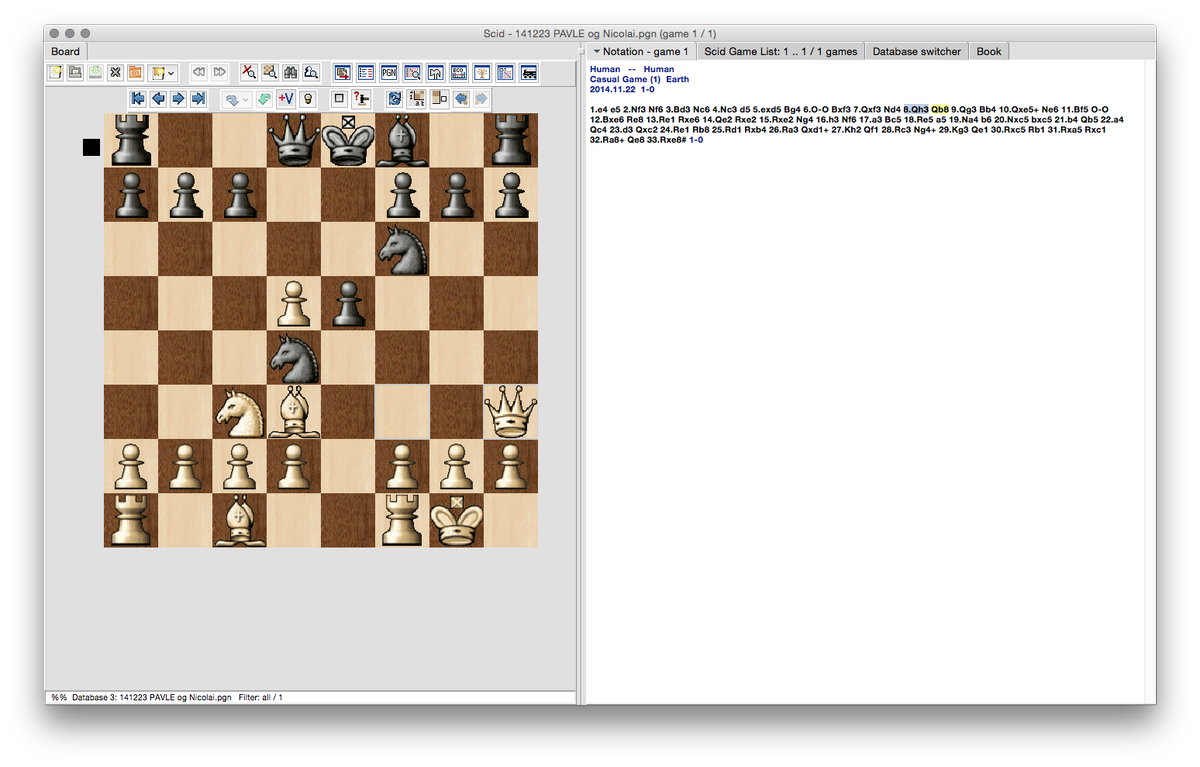Screen dimensions: 1200x767
Task: Close the current database (X icon)
Action: coord(115,72)
